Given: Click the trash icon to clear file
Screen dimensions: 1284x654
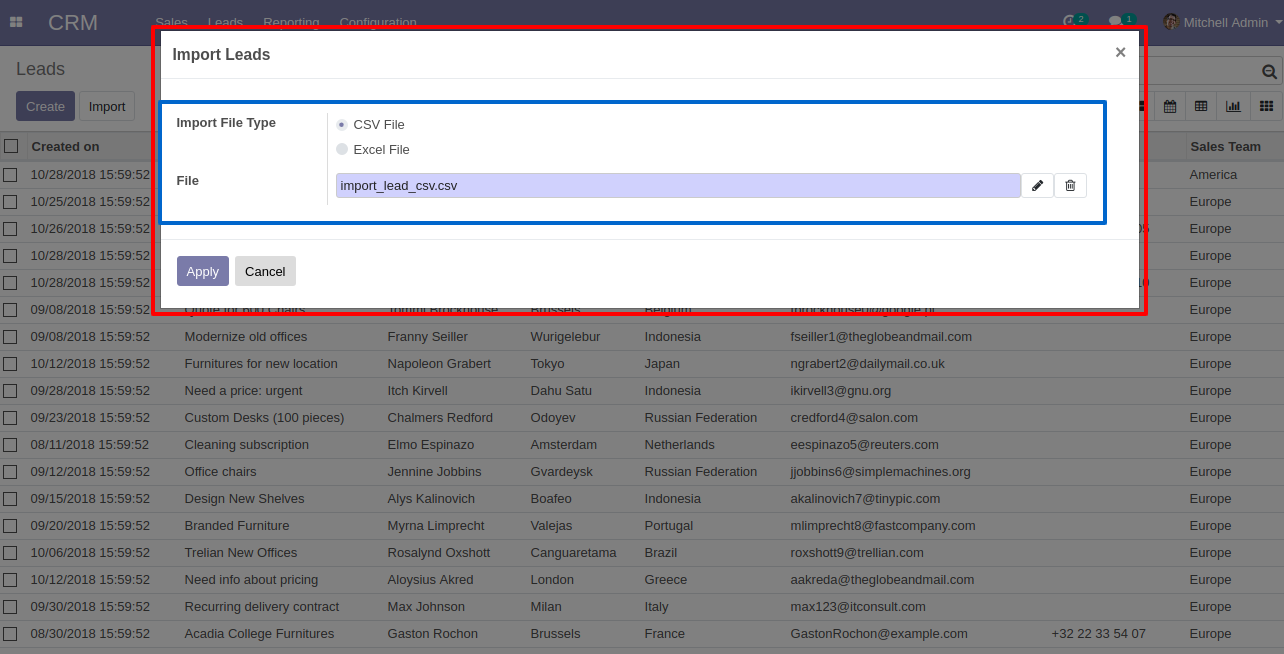Looking at the screenshot, I should tap(1070, 185).
